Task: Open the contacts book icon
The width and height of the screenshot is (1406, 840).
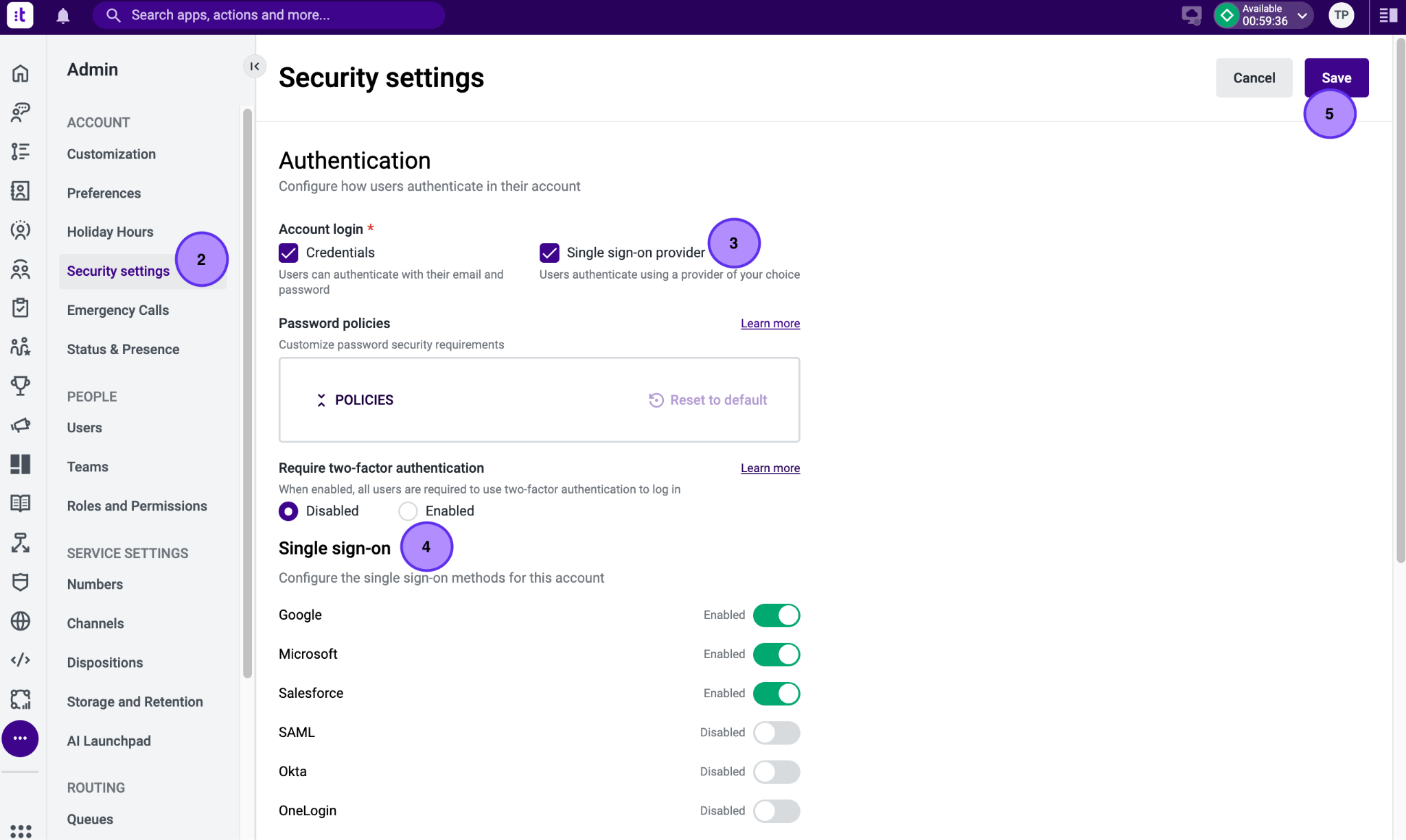Action: pos(21,191)
